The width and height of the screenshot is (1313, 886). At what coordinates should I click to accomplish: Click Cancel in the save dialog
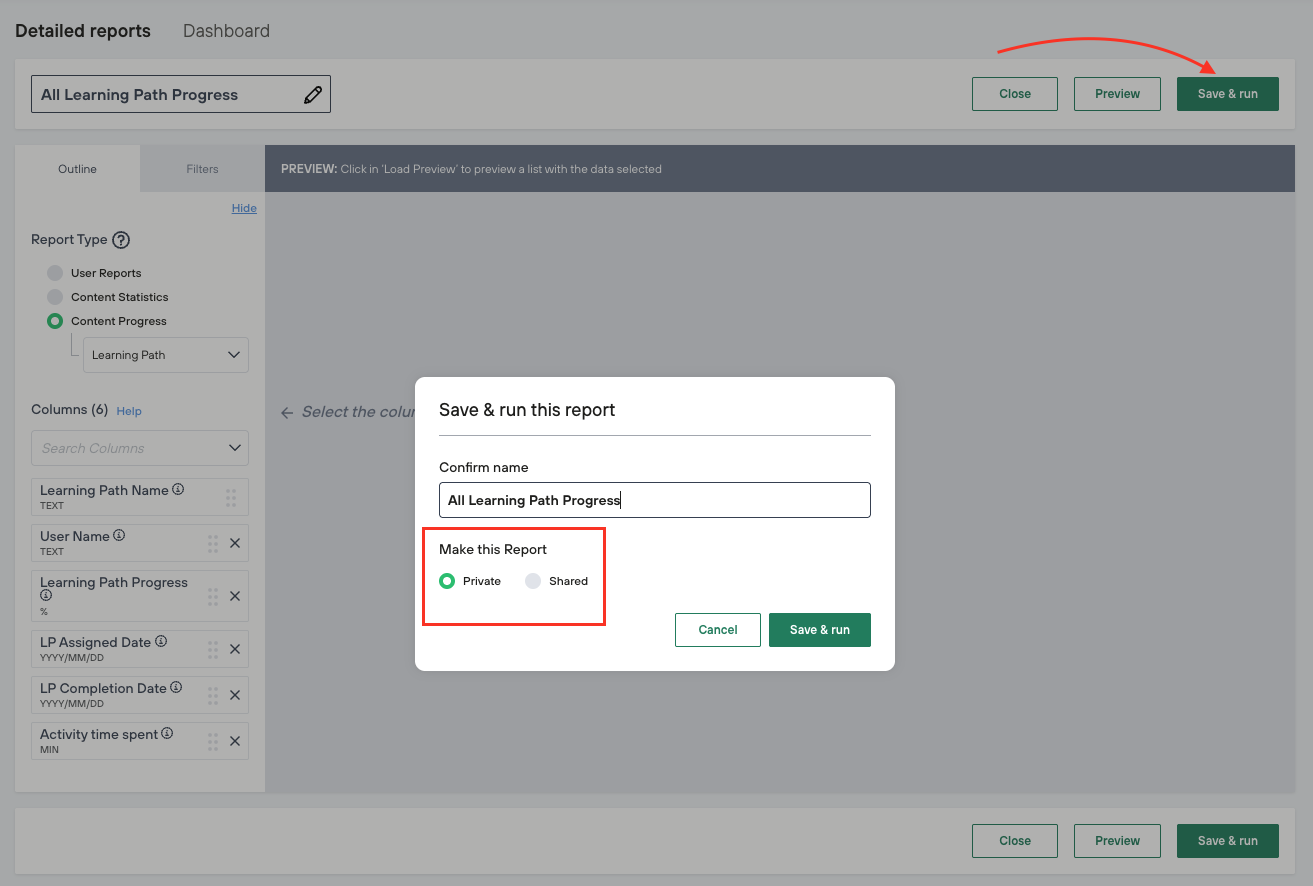[x=717, y=630]
